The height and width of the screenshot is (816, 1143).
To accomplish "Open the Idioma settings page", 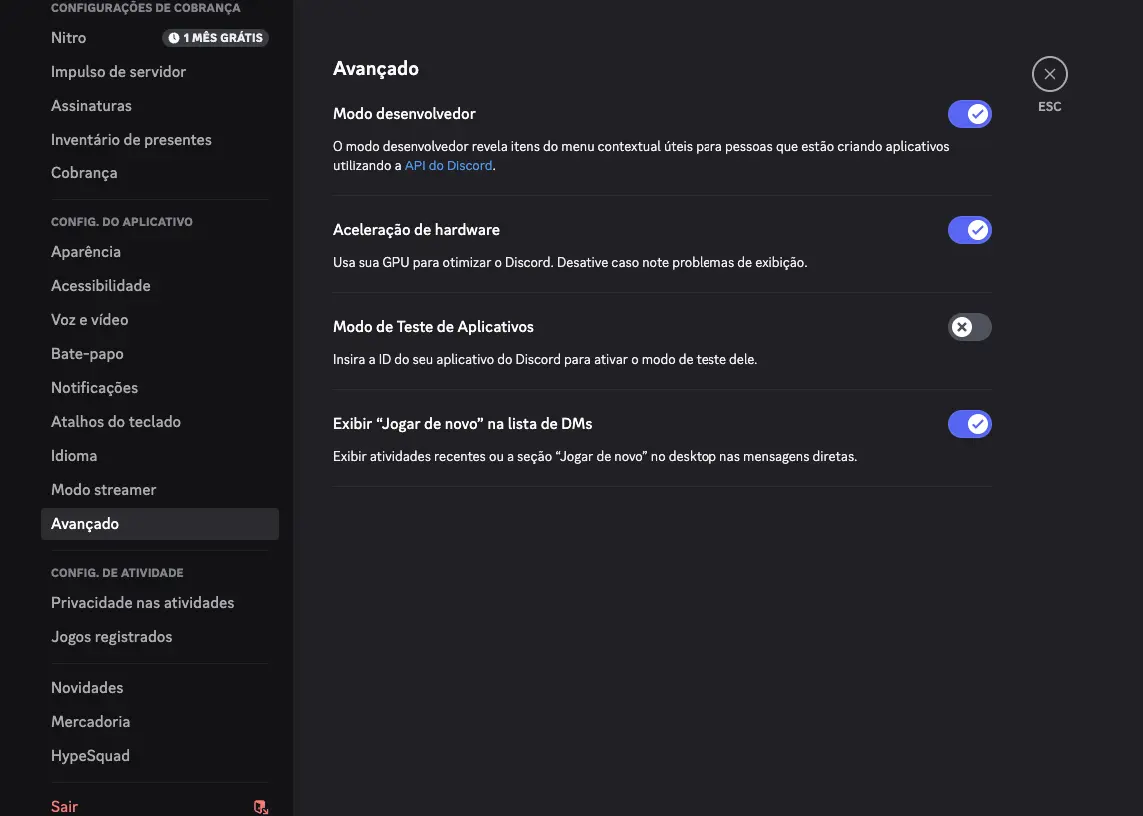I will click(x=74, y=455).
